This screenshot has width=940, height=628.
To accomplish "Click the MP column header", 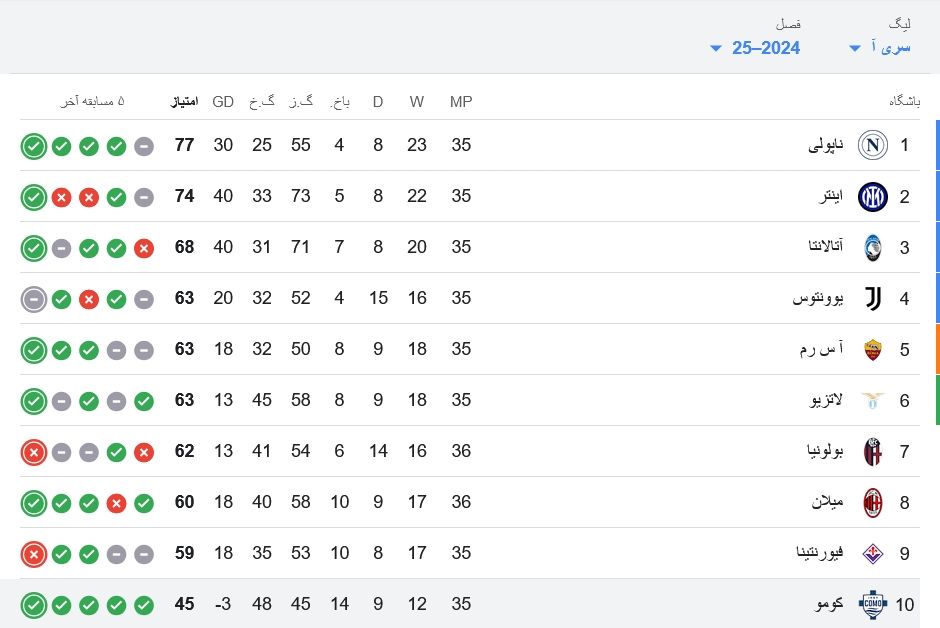I will click(x=461, y=101).
